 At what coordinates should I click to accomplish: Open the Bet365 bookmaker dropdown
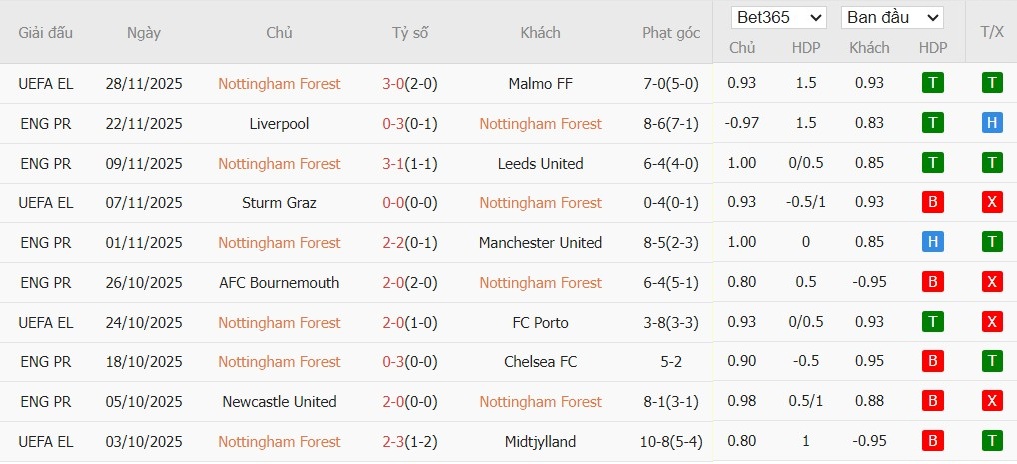pos(779,18)
